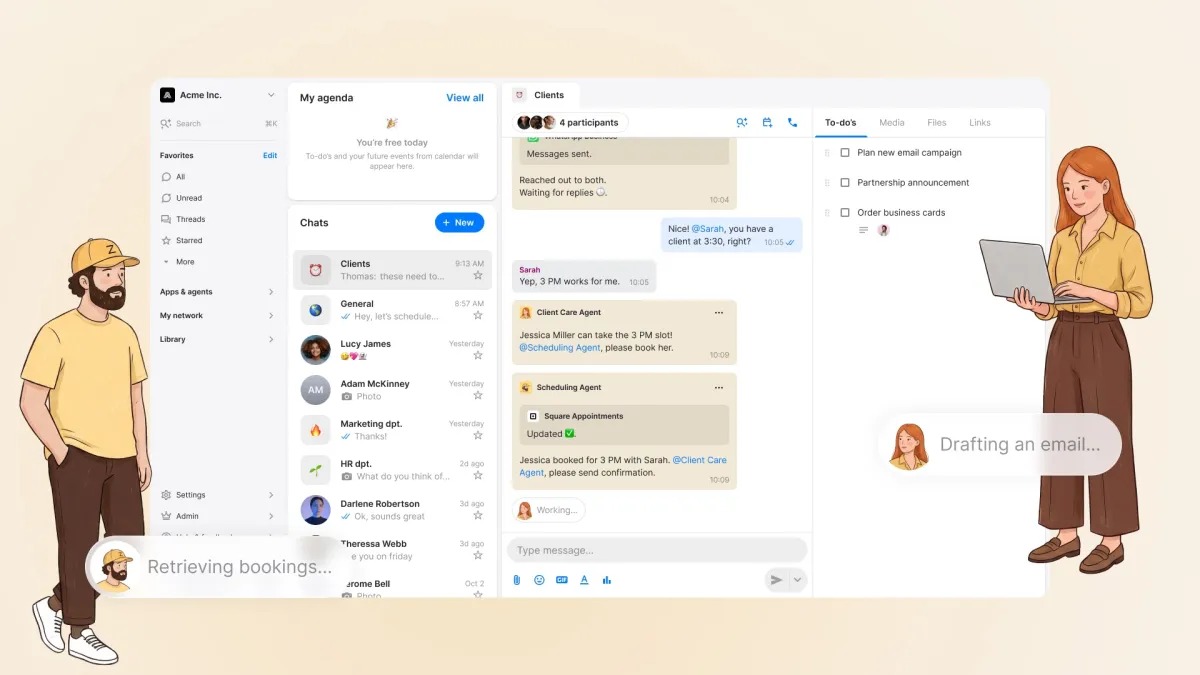Star the Lucy James chat
This screenshot has width=1200, height=675.
pos(478,356)
